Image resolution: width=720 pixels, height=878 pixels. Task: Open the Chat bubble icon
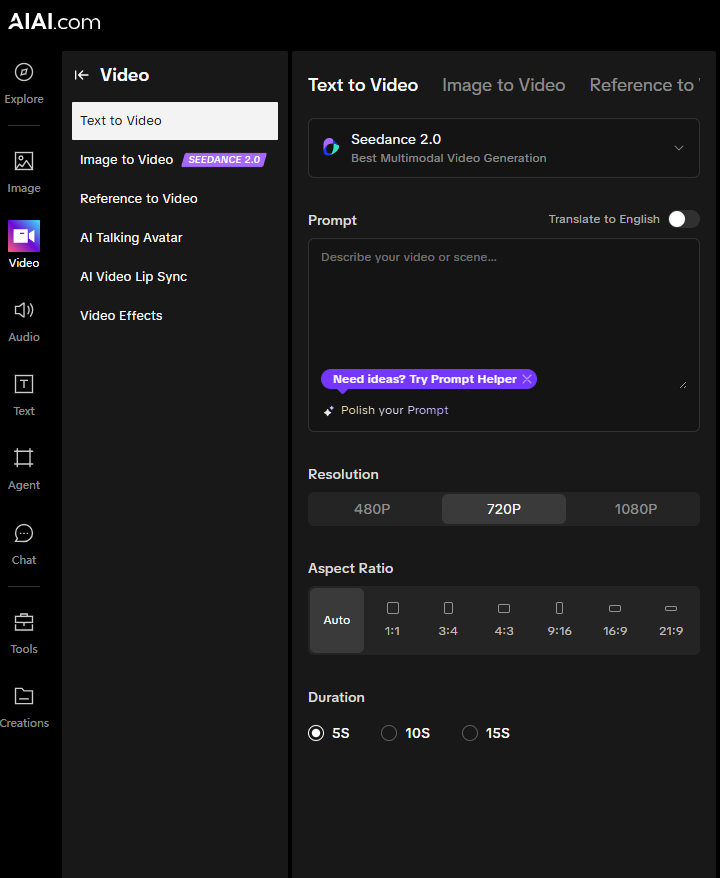pyautogui.click(x=24, y=533)
